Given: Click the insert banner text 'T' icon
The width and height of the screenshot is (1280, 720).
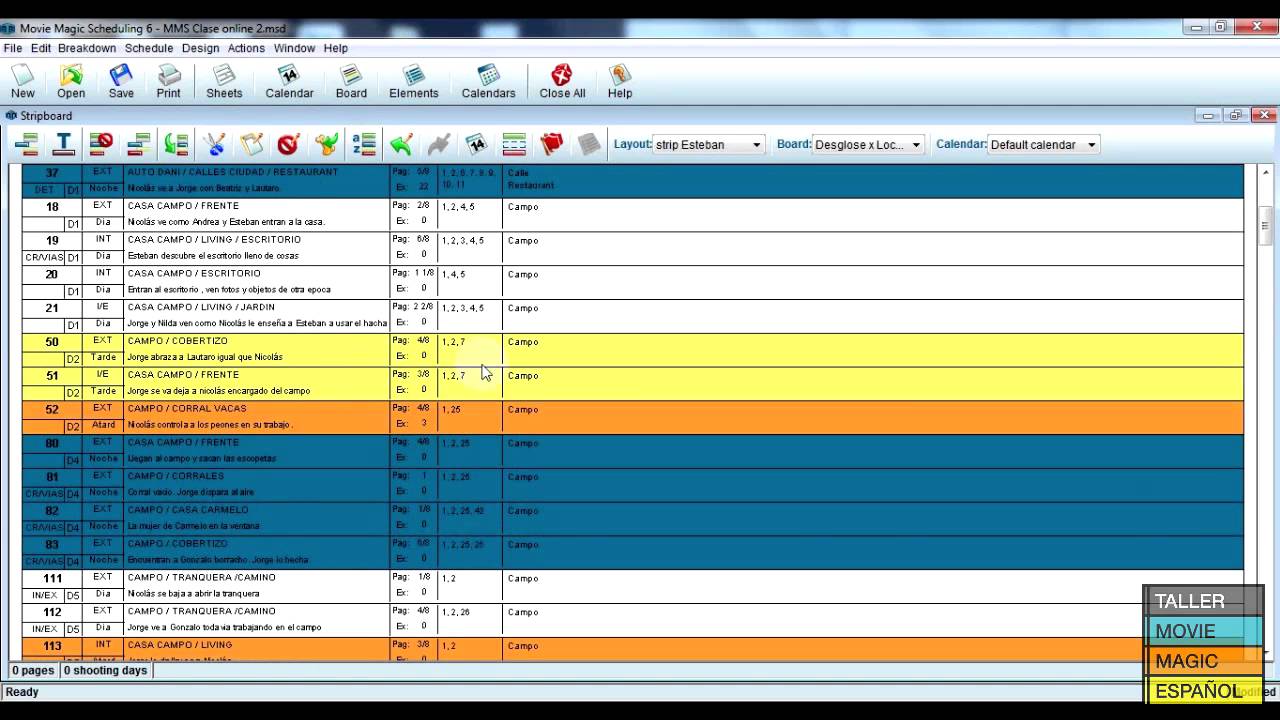Looking at the screenshot, I should (x=64, y=144).
